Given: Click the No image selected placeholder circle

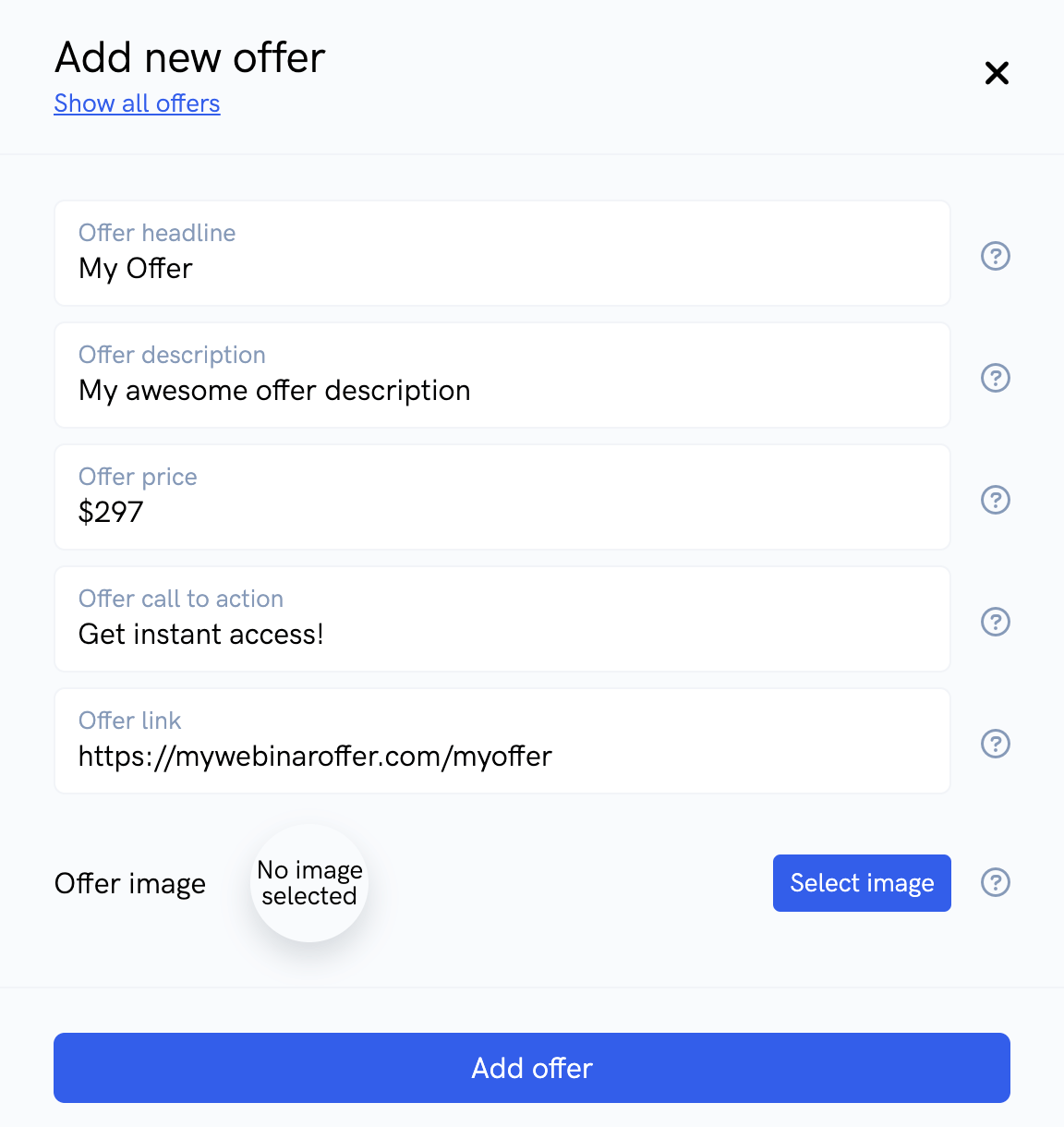Looking at the screenshot, I should (309, 883).
